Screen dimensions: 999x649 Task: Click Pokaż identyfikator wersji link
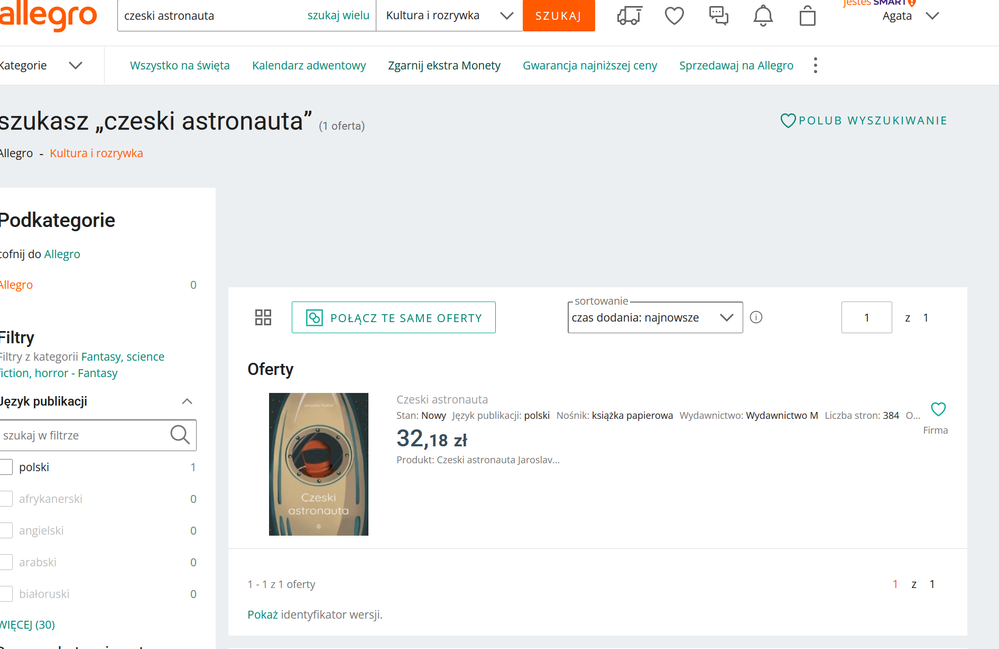click(x=262, y=615)
